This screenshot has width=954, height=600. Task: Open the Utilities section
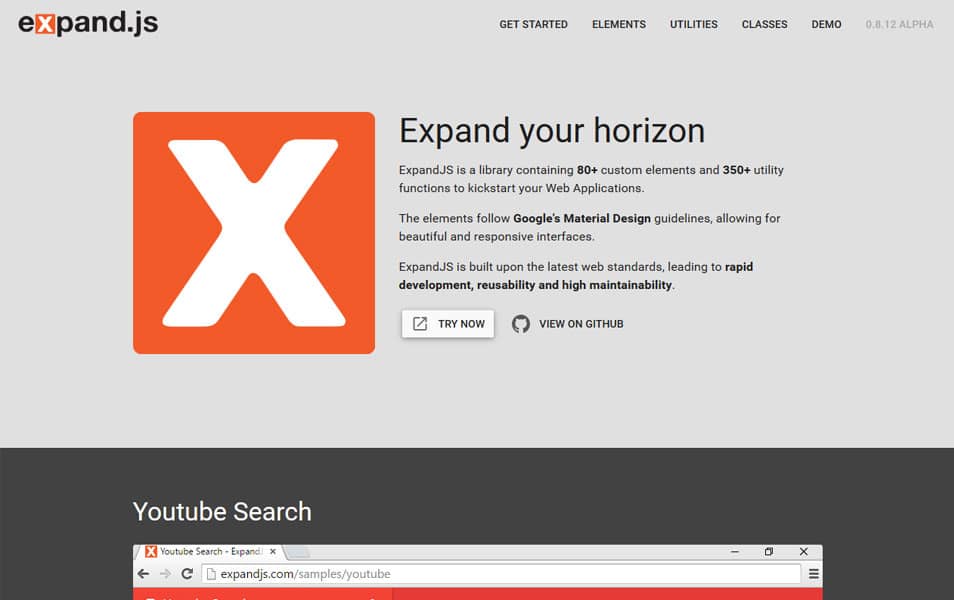click(x=694, y=24)
